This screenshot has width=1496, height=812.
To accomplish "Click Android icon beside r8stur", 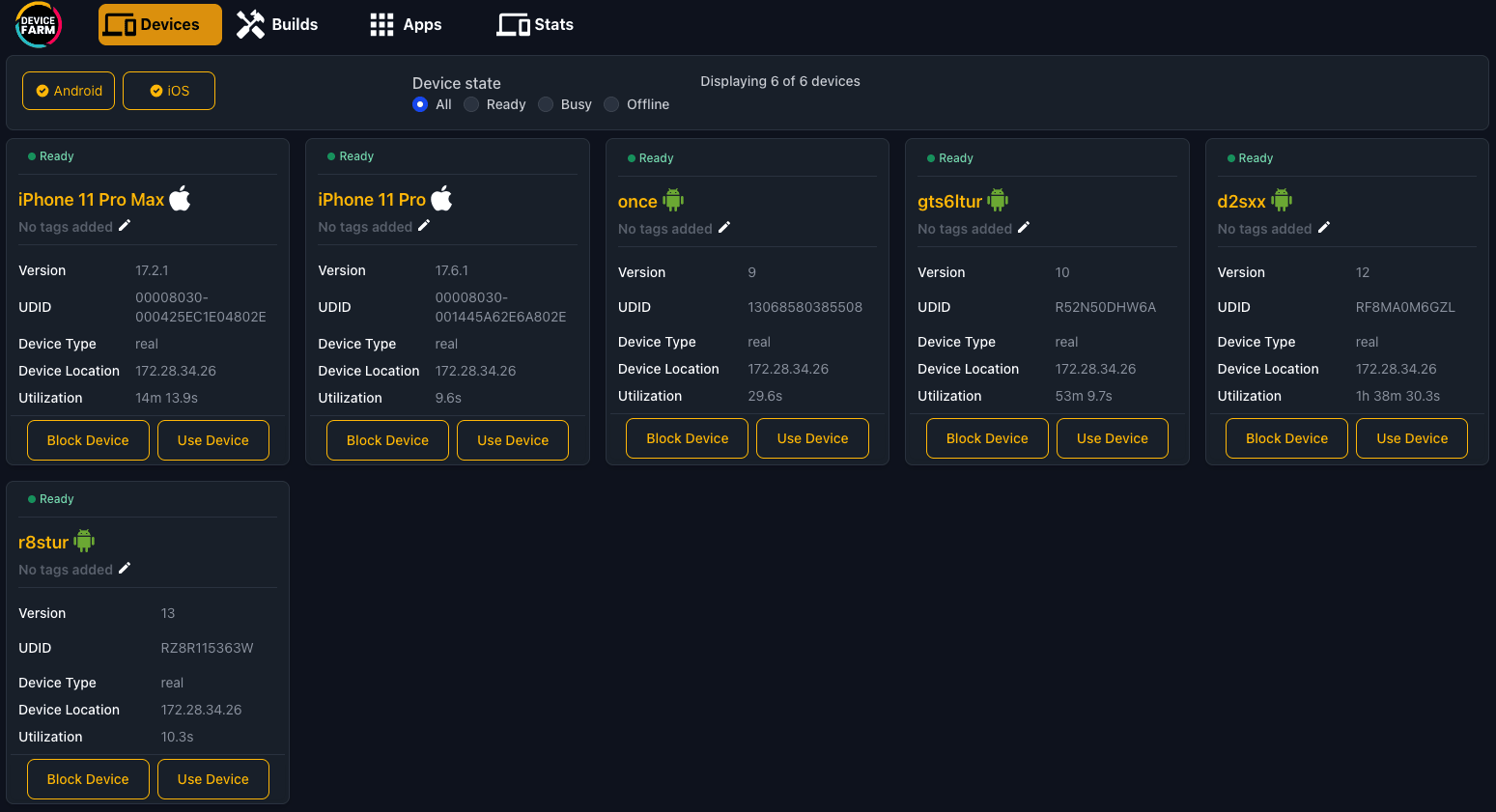I will (85, 541).
